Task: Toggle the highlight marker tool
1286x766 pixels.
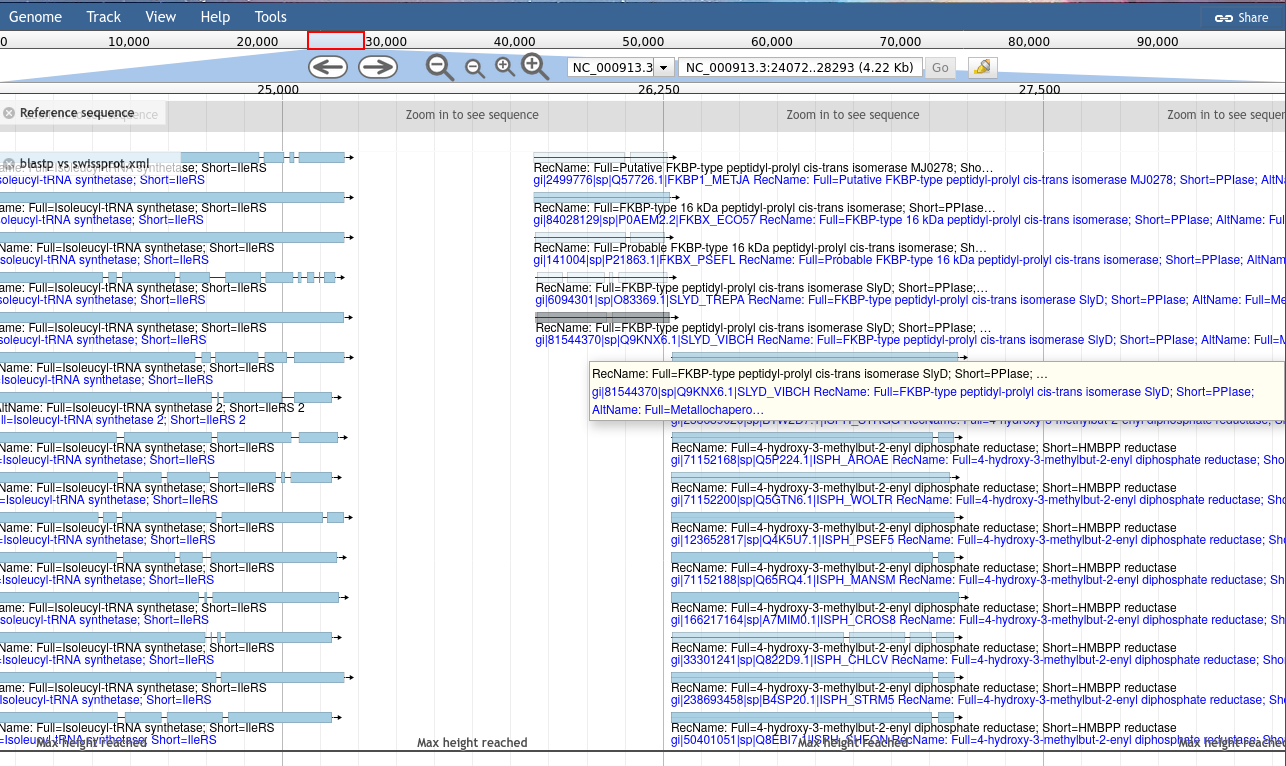Action: 982,68
